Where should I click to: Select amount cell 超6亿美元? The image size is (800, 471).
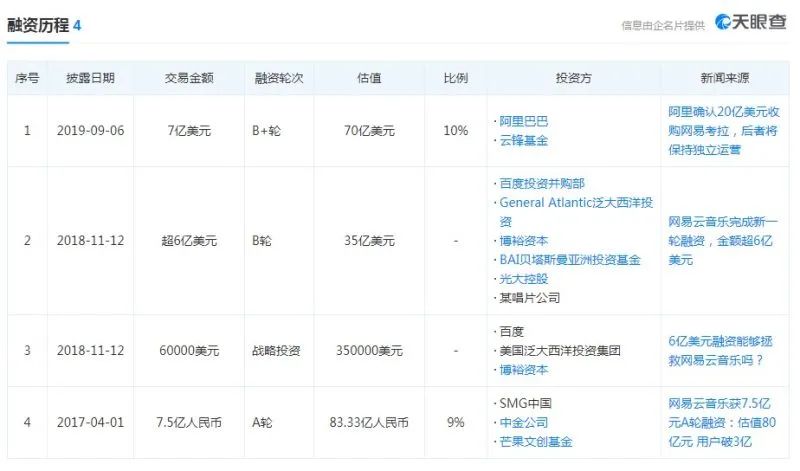coord(189,240)
